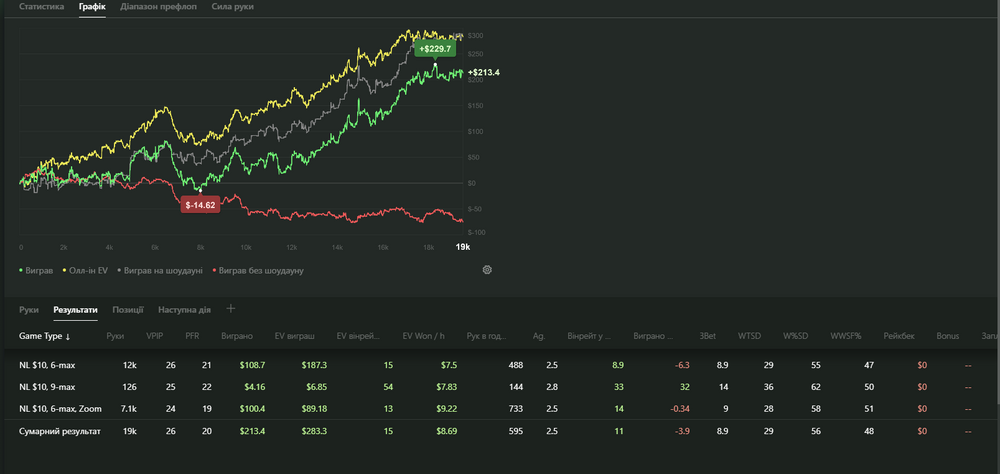Toggle the green Виграв line in legend
This screenshot has height=474, width=1000.
point(40,270)
